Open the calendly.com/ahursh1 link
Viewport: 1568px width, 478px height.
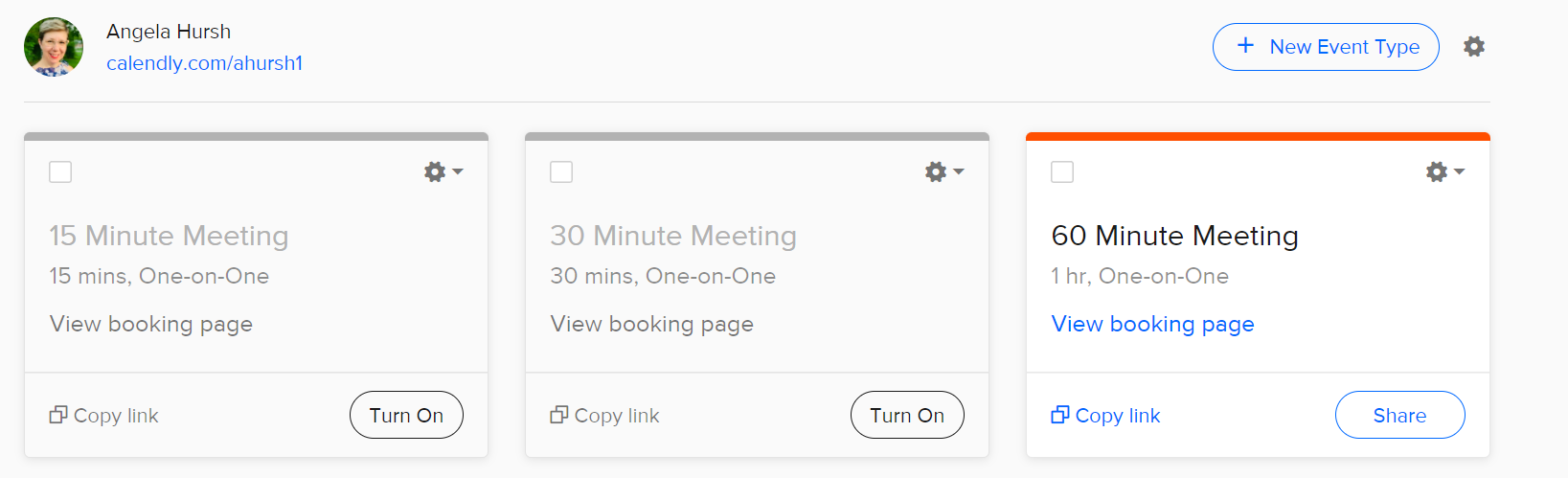tap(204, 63)
